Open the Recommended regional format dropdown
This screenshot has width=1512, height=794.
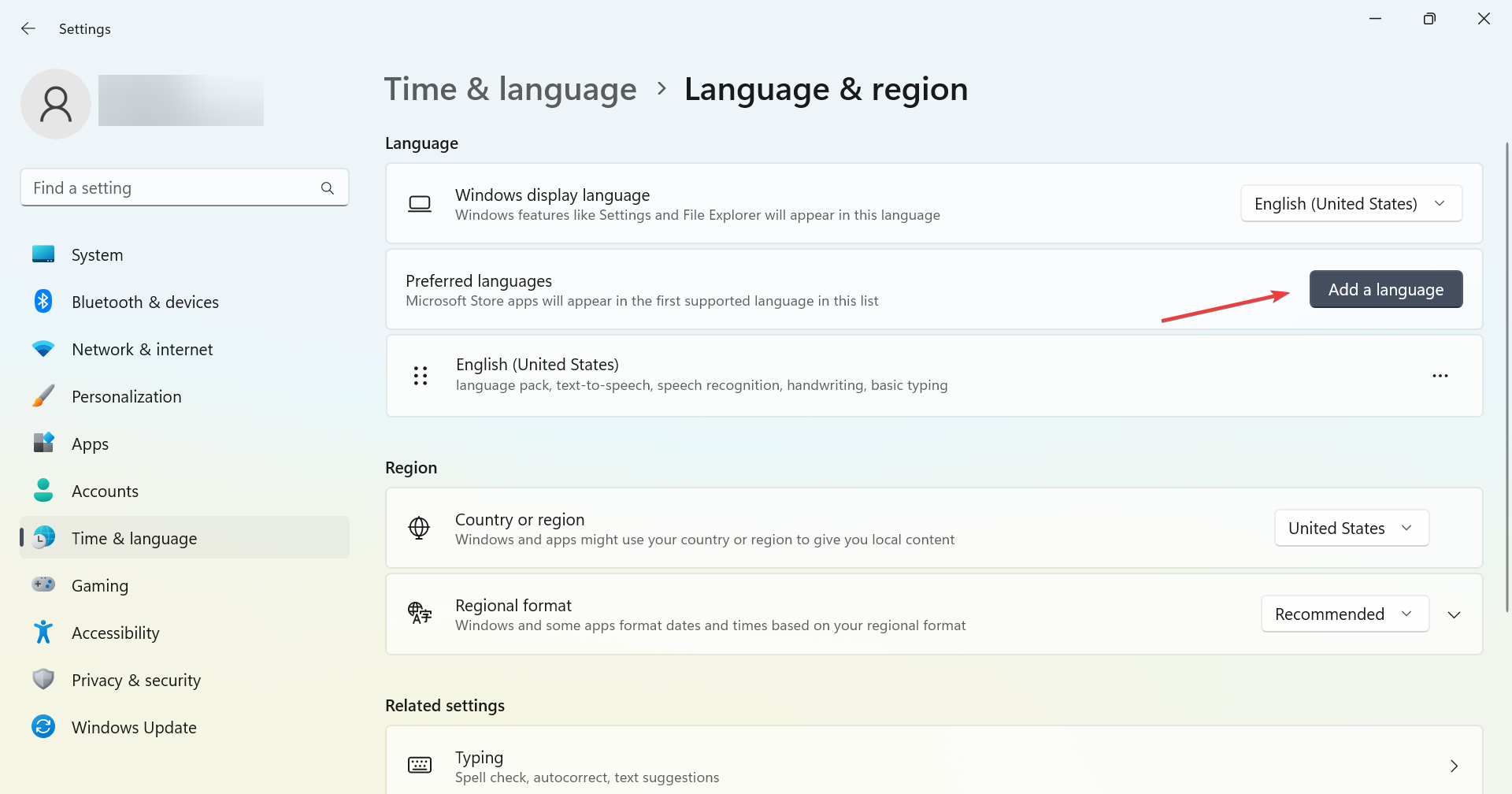pyautogui.click(x=1345, y=614)
